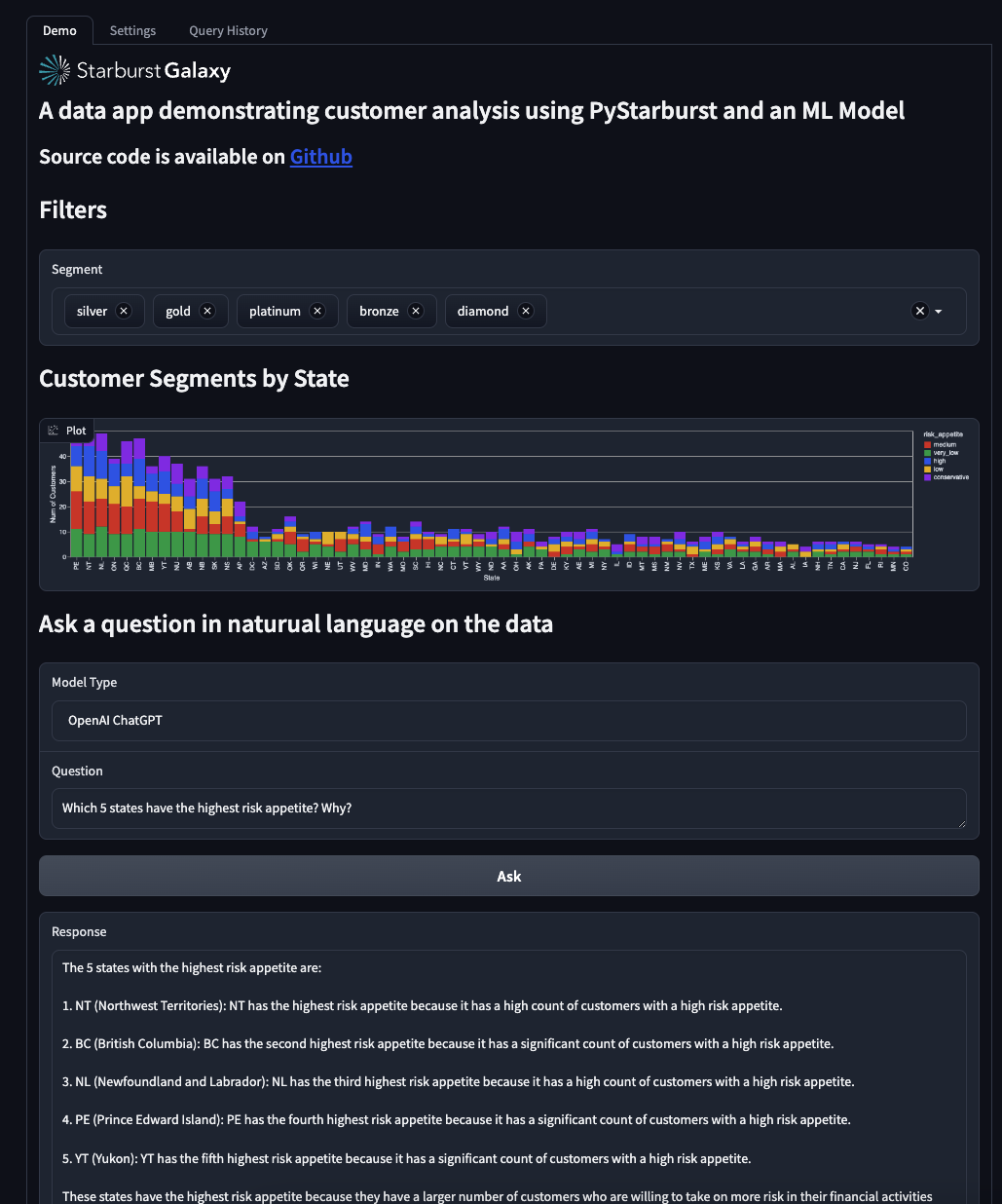Click the Starburst Galaxy logo
Screen dimensions: 1002x1204
tap(135, 70)
